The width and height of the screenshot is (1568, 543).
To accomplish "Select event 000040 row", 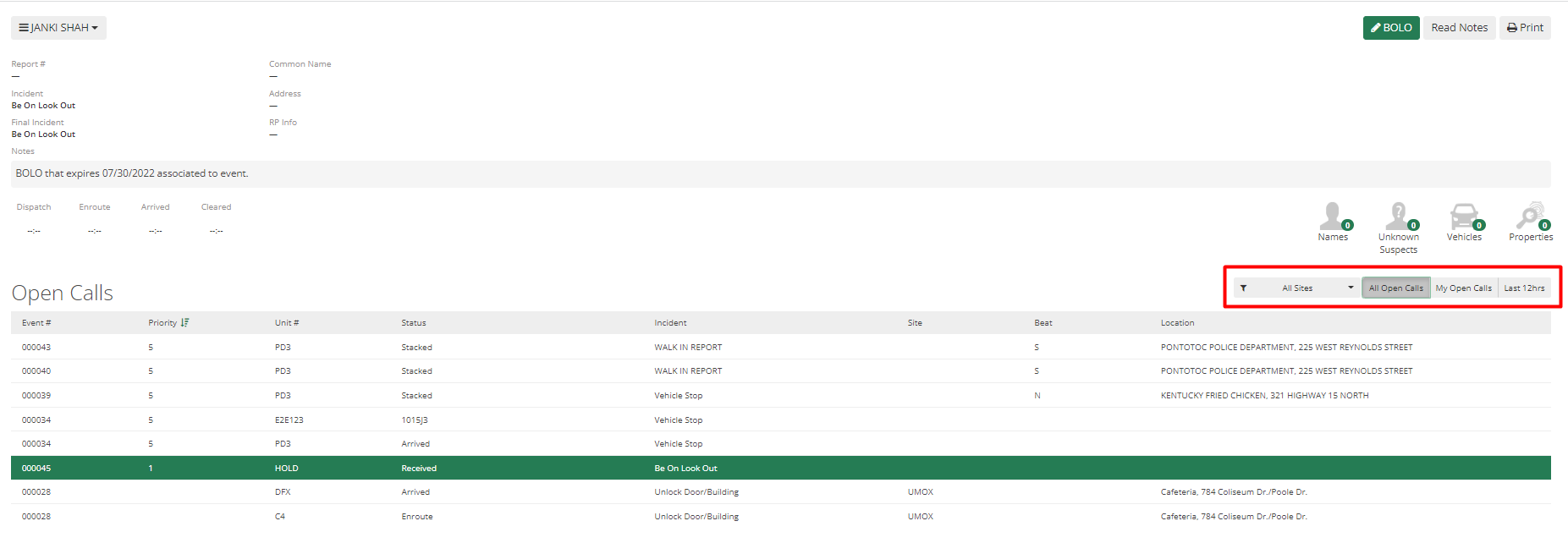I will (x=781, y=371).
